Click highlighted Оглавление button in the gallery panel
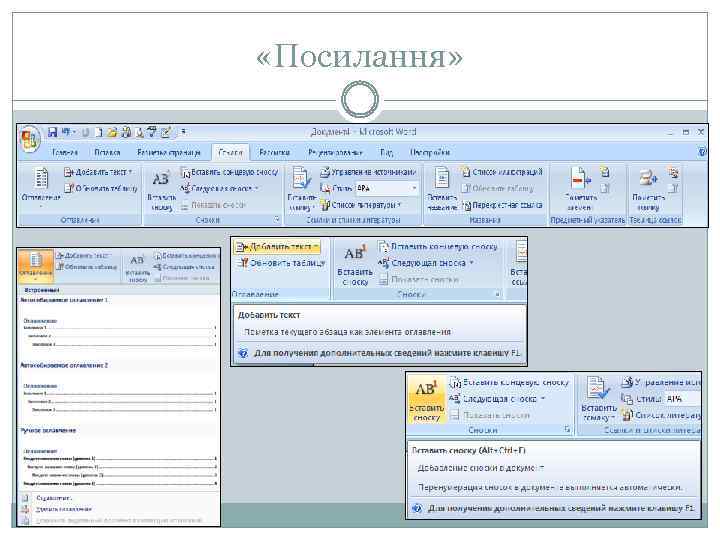 click(36, 265)
